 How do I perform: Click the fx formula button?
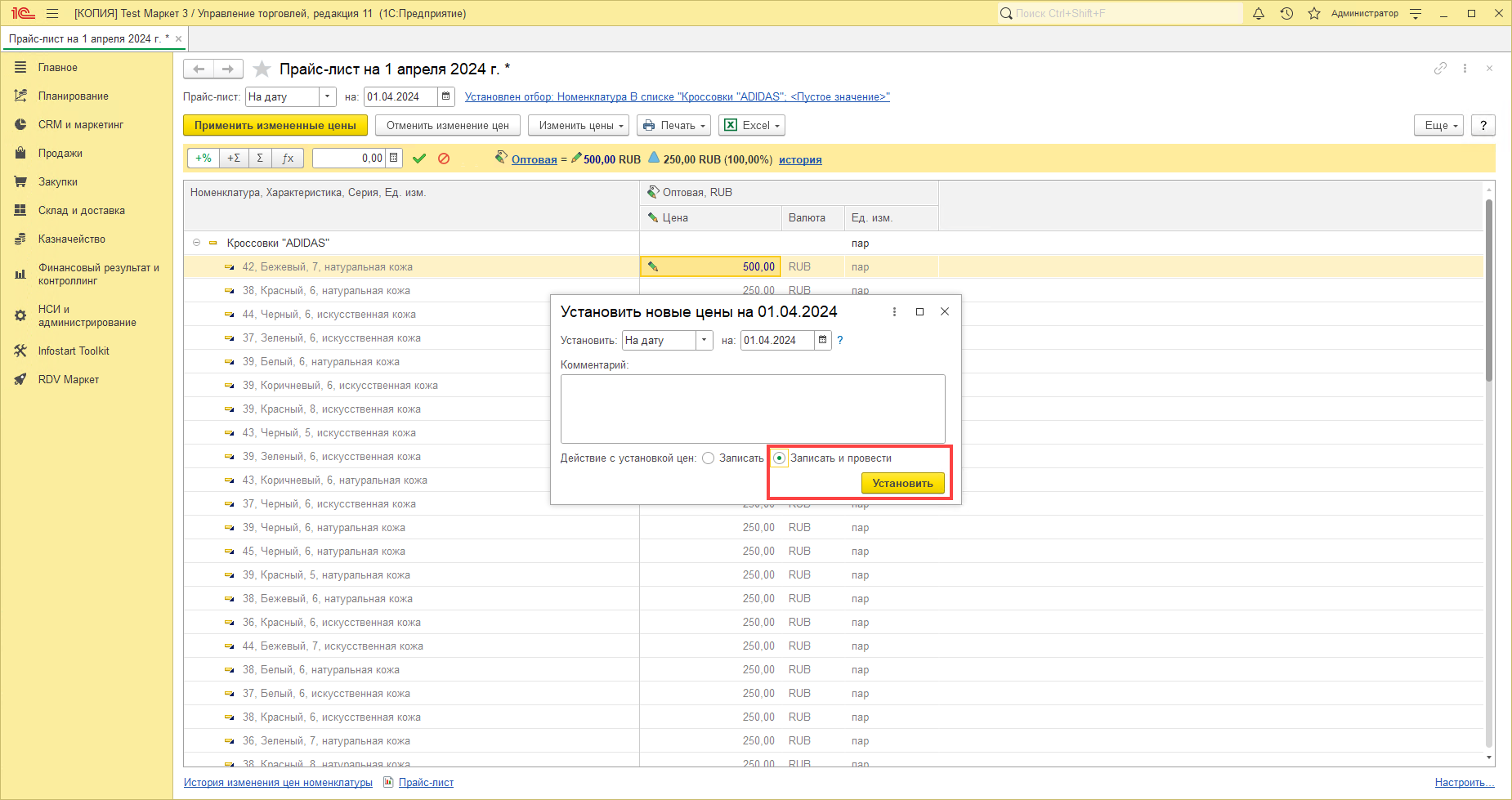point(288,159)
